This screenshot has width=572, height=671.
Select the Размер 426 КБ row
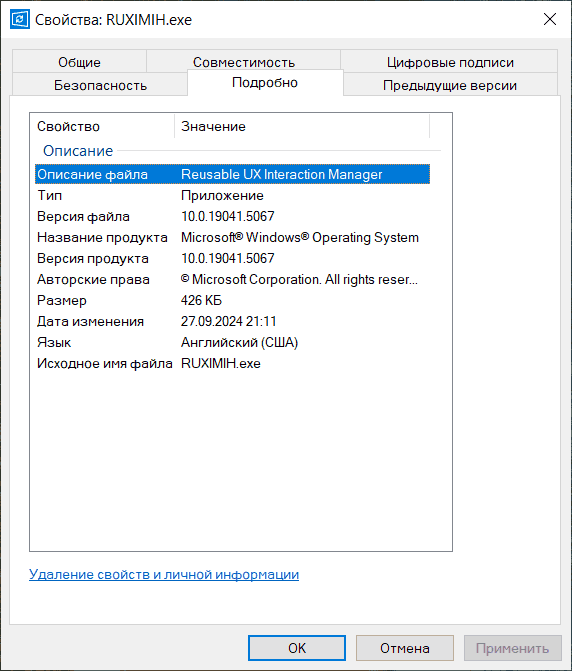point(232,300)
